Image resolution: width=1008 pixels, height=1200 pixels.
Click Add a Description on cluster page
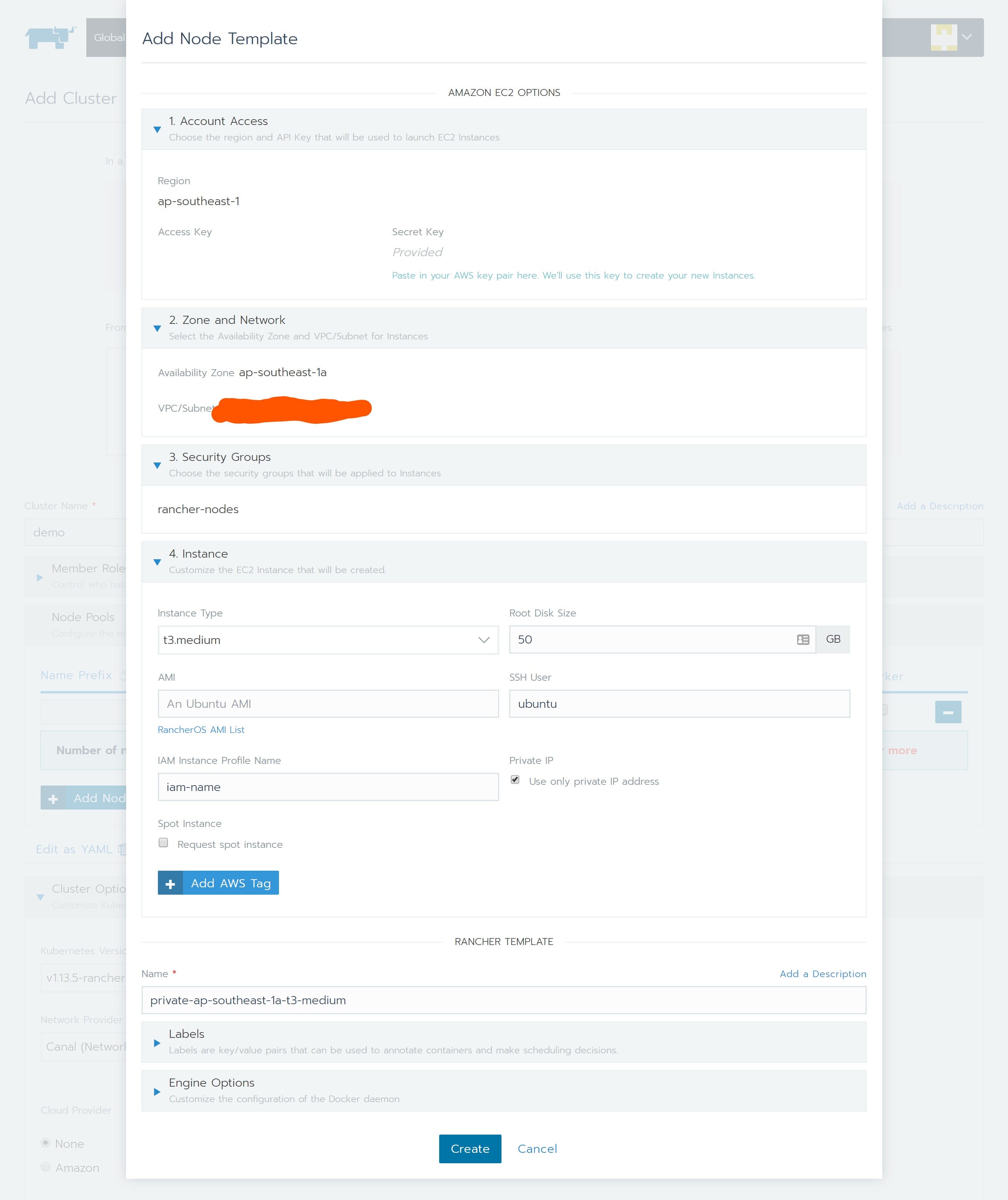pos(940,506)
